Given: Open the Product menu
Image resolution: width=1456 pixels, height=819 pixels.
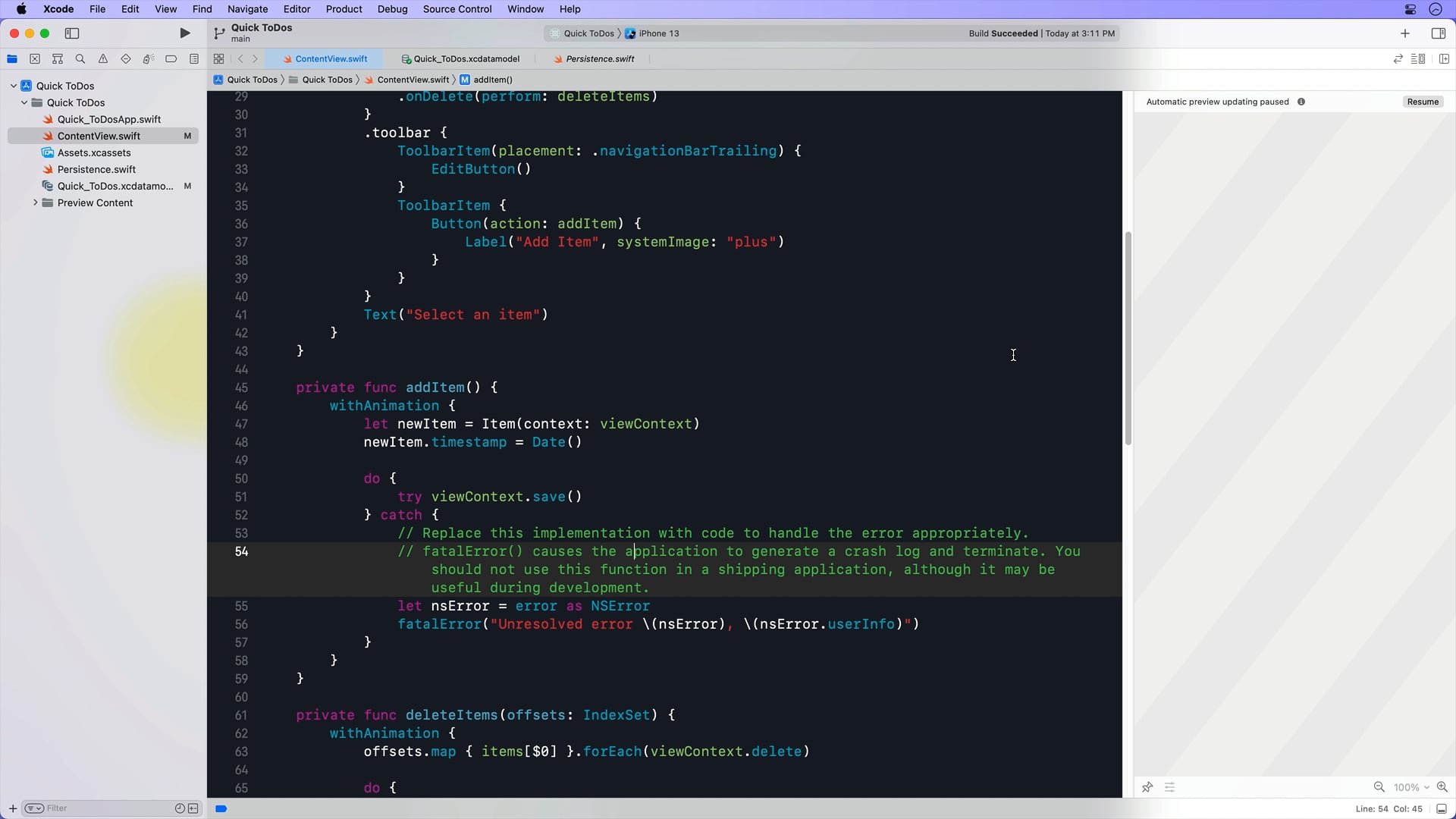Looking at the screenshot, I should click(344, 9).
